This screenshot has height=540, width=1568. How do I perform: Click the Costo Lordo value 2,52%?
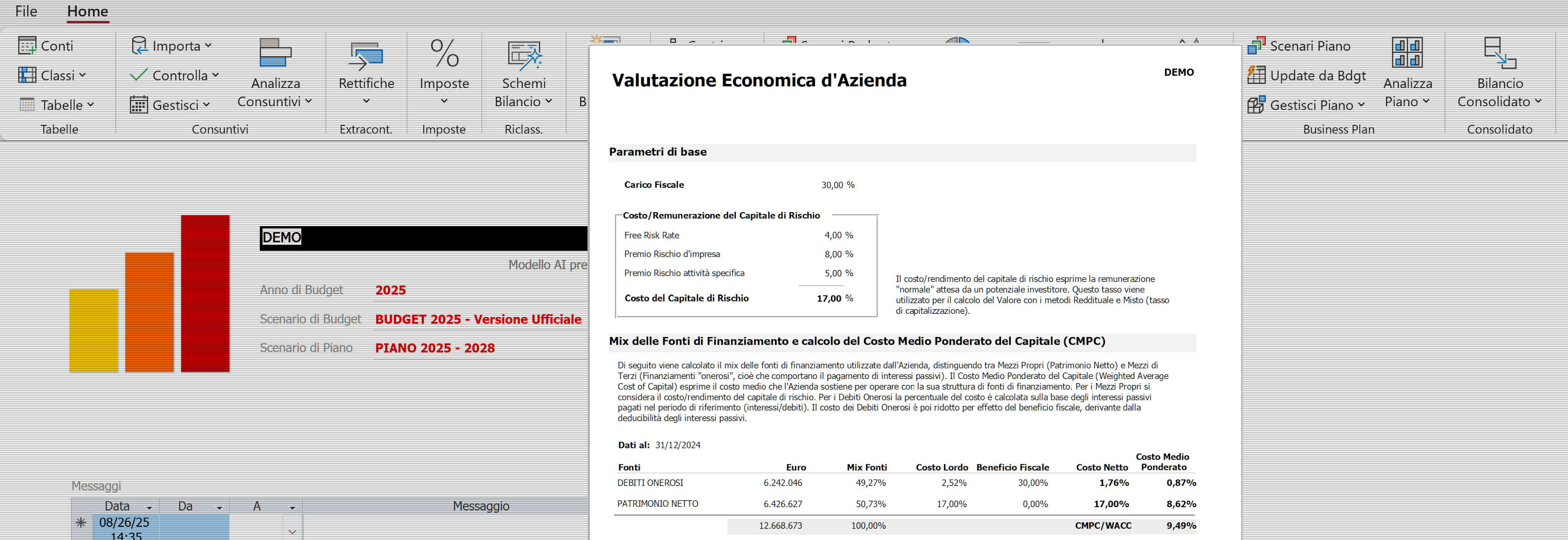tap(954, 483)
